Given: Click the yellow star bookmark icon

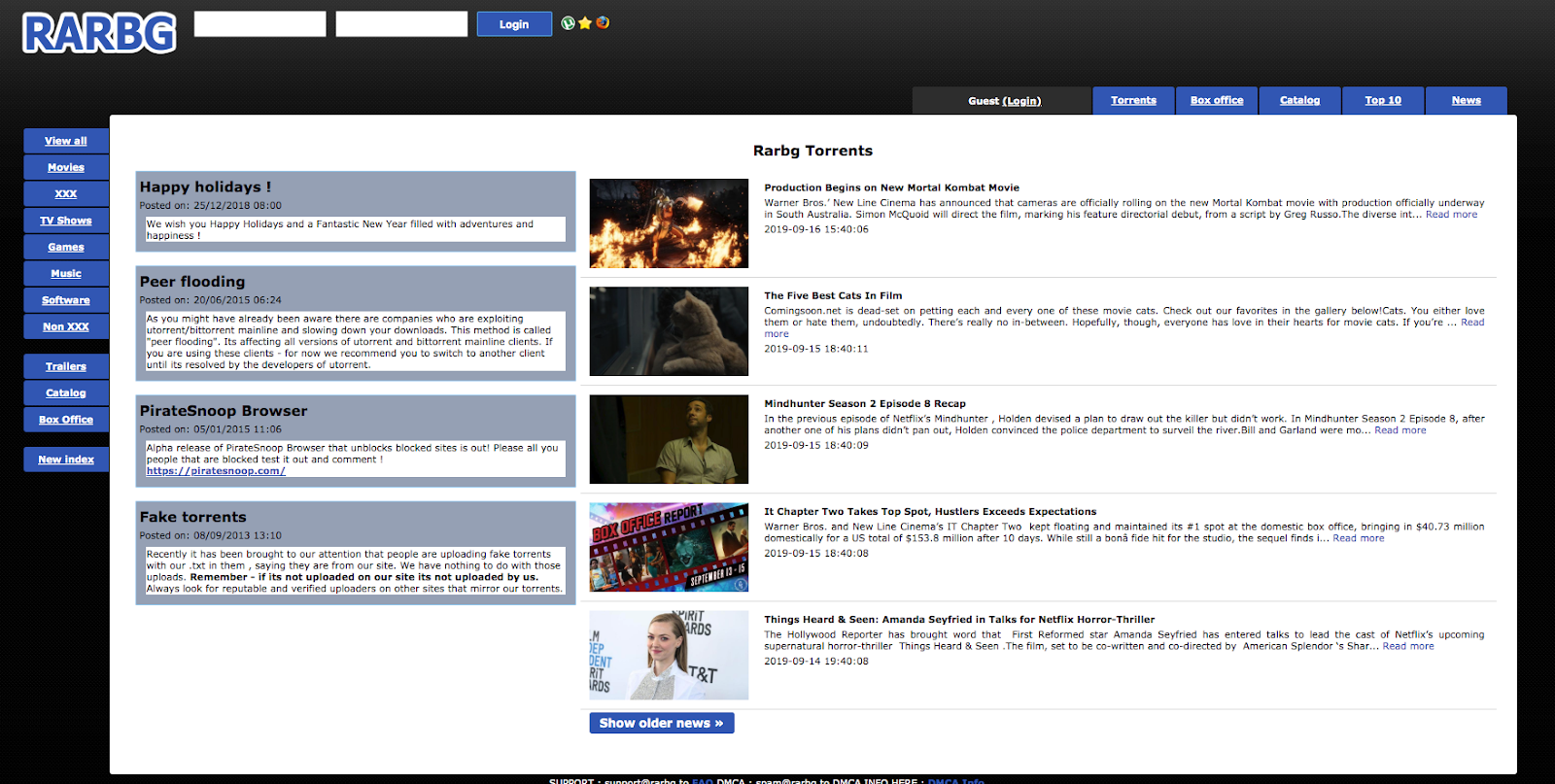Looking at the screenshot, I should point(585,23).
